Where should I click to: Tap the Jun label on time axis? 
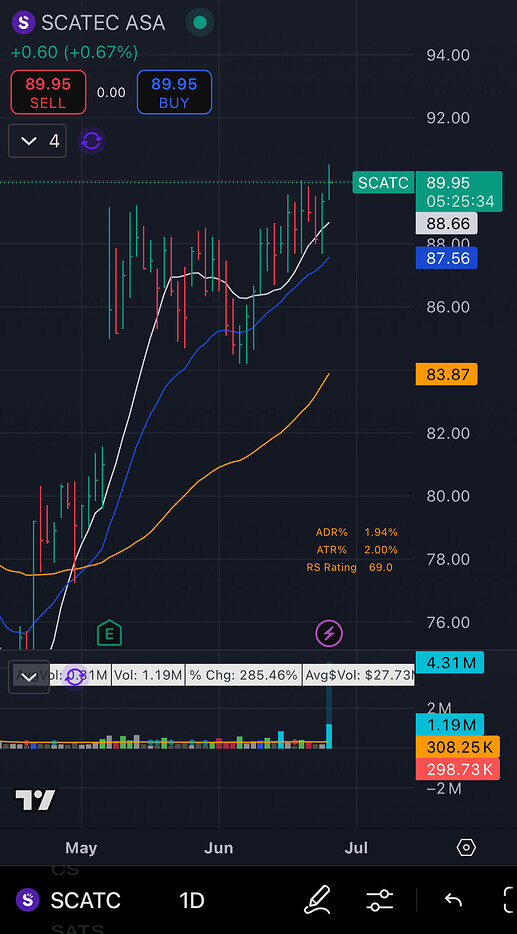click(219, 848)
